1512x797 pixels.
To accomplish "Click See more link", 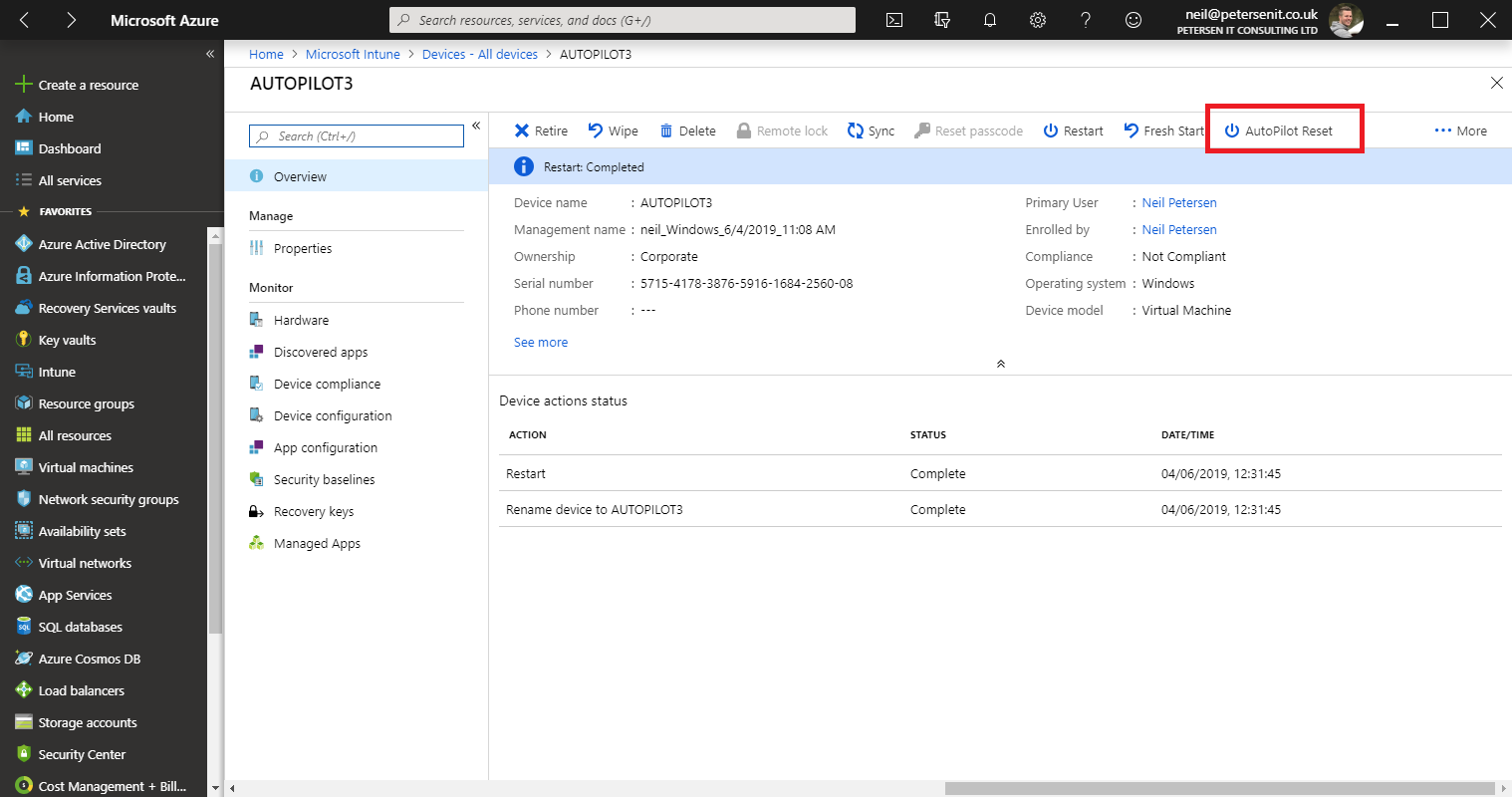I will click(541, 342).
